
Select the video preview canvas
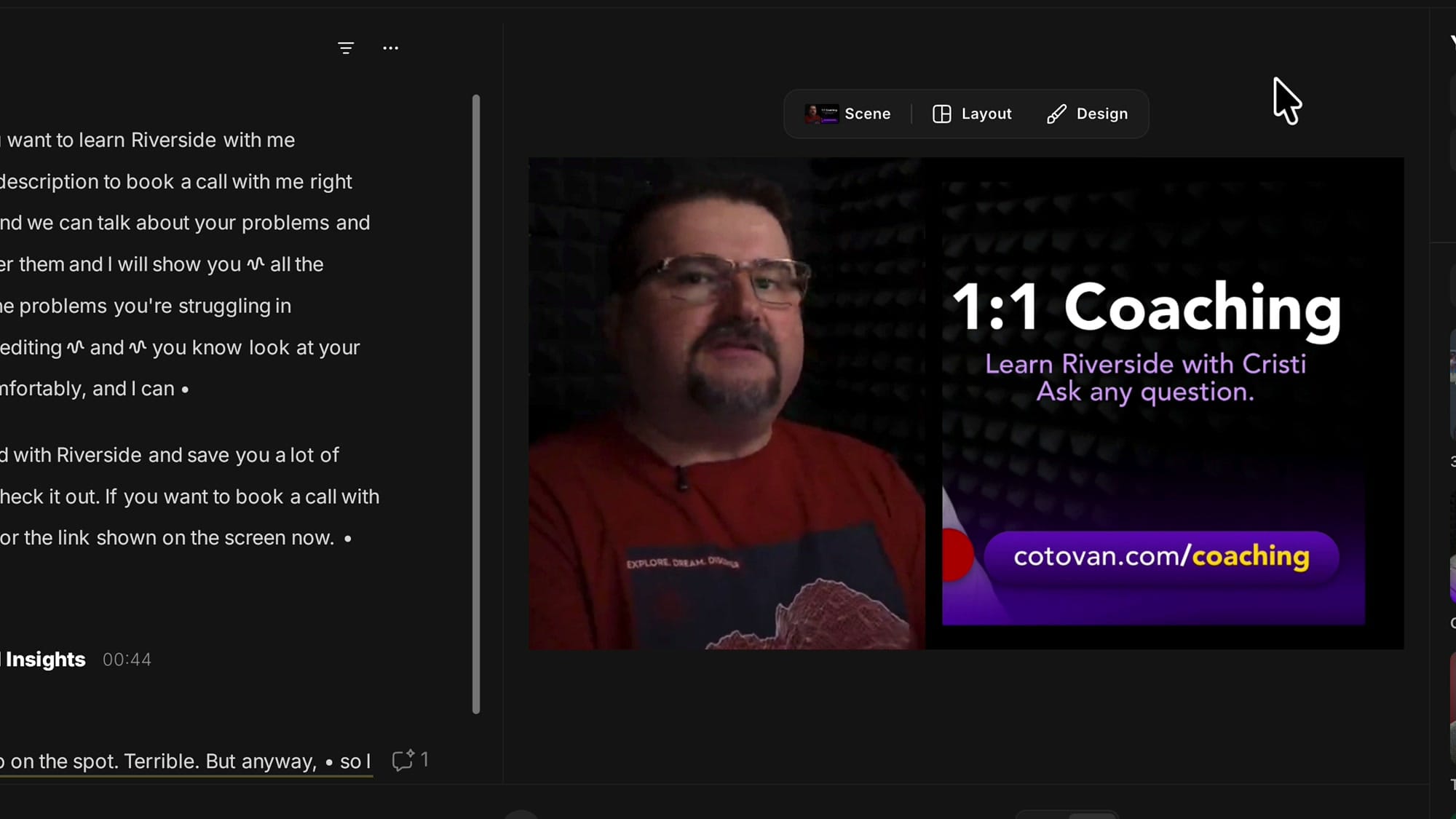click(x=966, y=403)
